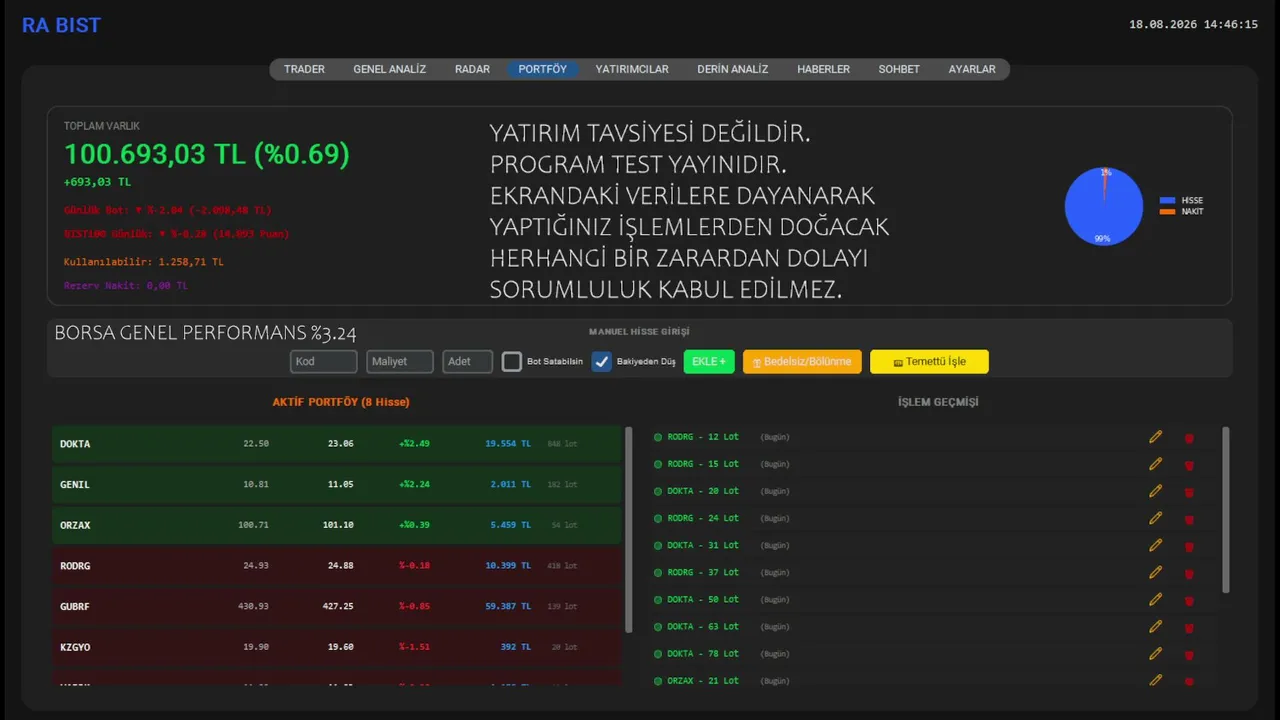Viewport: 1280px width, 720px height.
Task: Click the RA BIST logo
Action: 61,26
